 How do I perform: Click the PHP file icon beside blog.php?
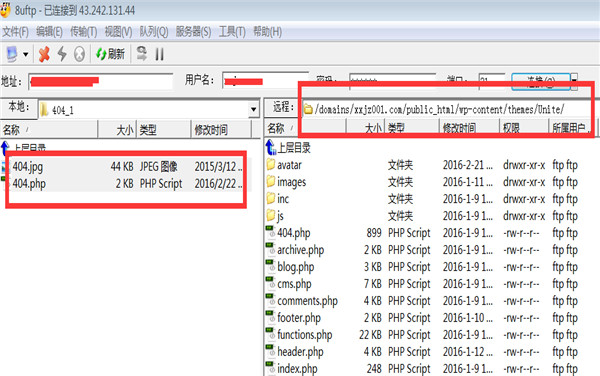pos(271,266)
